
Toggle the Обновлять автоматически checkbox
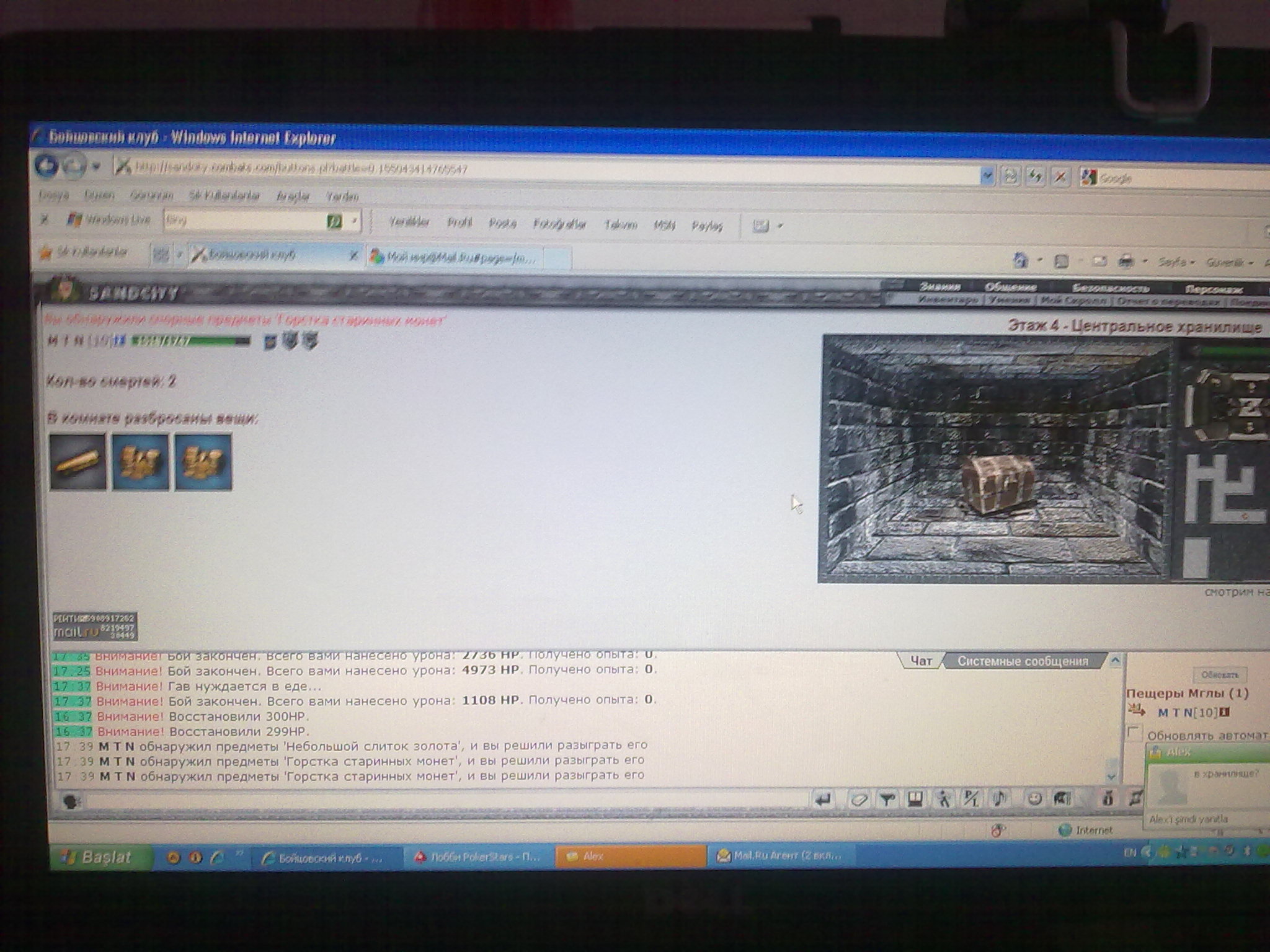coord(1134,733)
